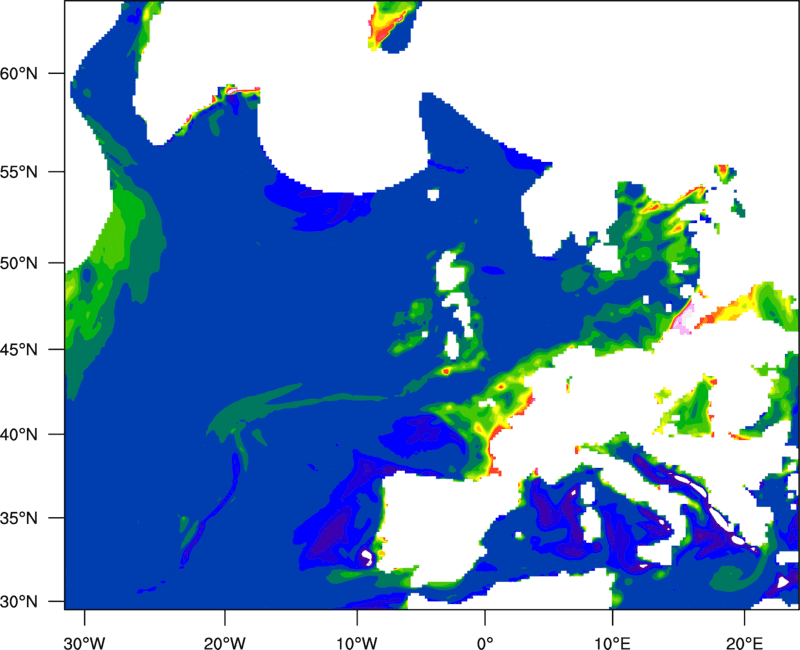Click the 50°N latitude label
The image size is (800, 650).
pyautogui.click(x=19, y=263)
